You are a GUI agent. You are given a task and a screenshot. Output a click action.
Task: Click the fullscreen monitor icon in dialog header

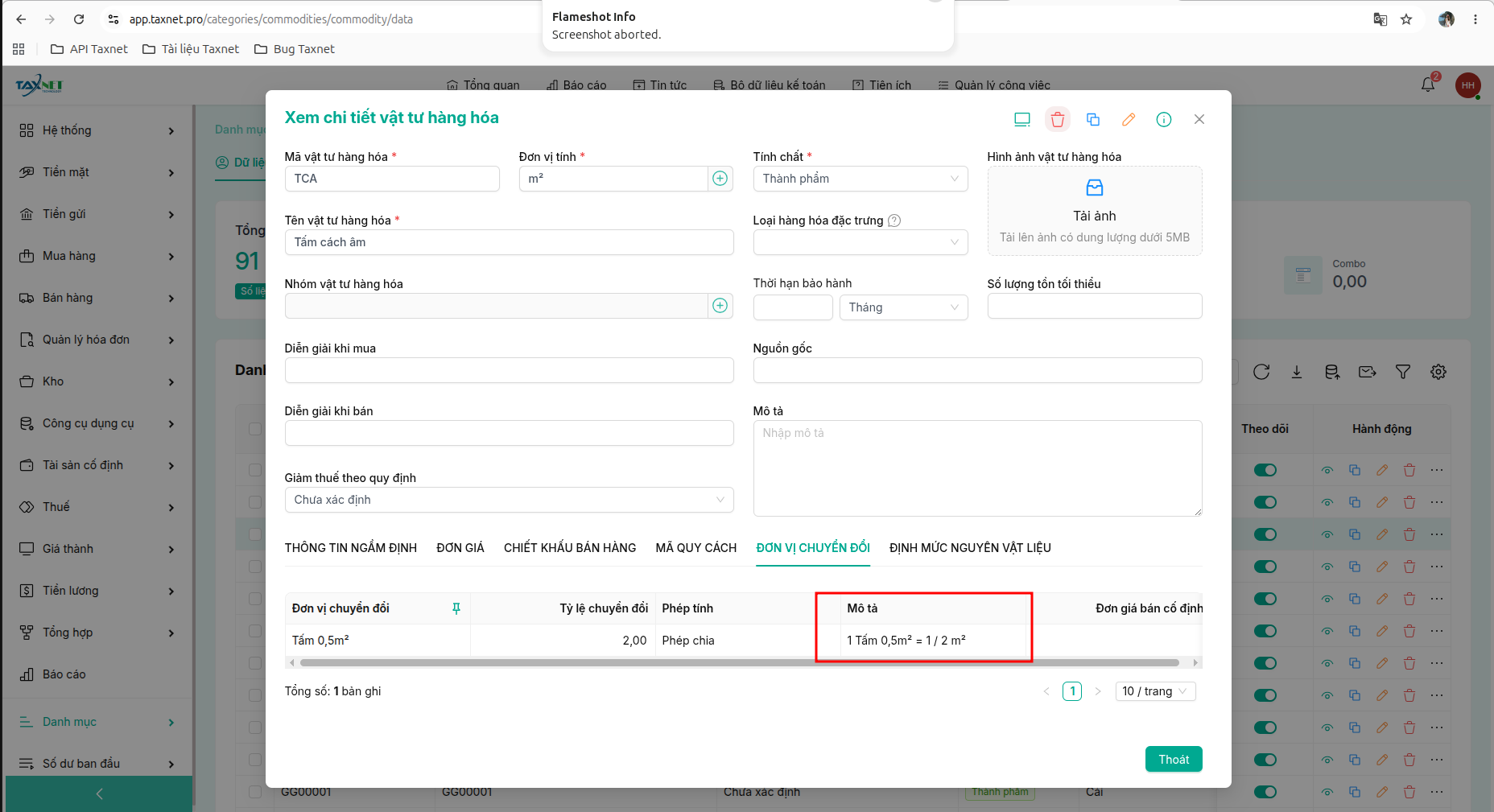[x=1021, y=119]
